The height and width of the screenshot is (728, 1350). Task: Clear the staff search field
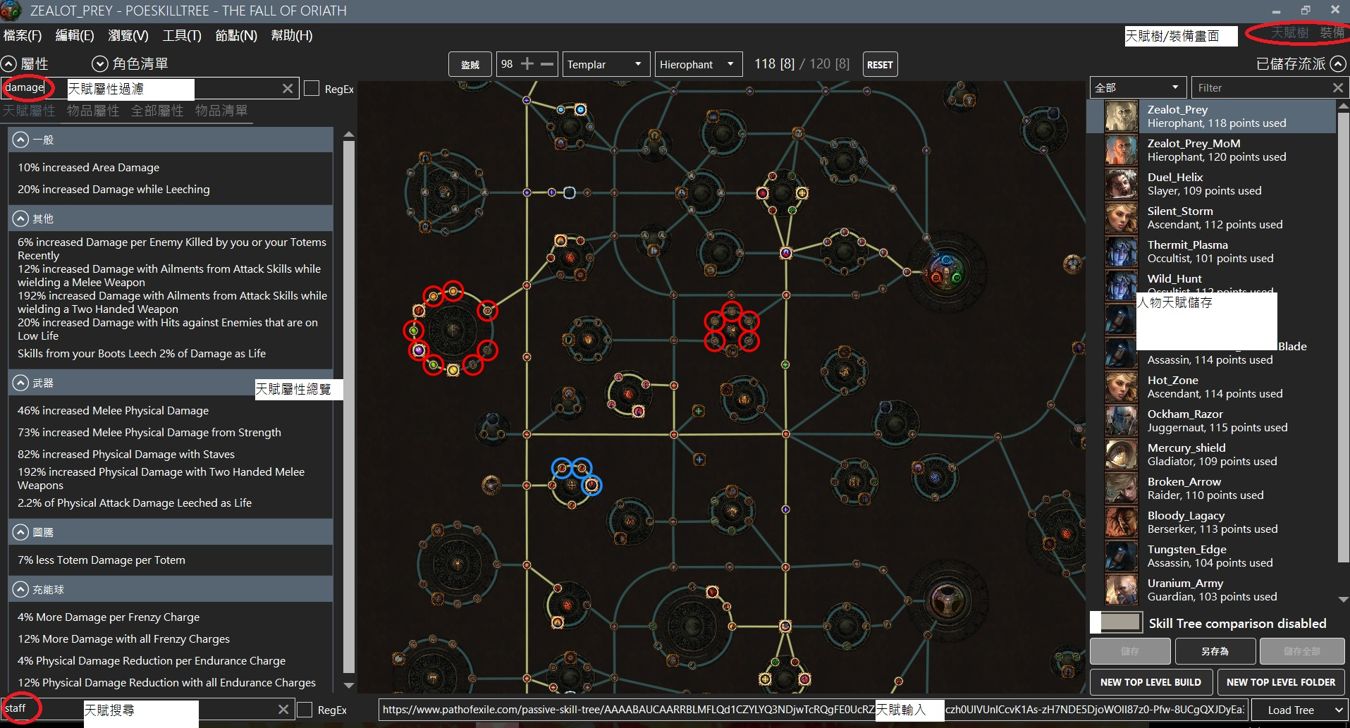(x=283, y=710)
